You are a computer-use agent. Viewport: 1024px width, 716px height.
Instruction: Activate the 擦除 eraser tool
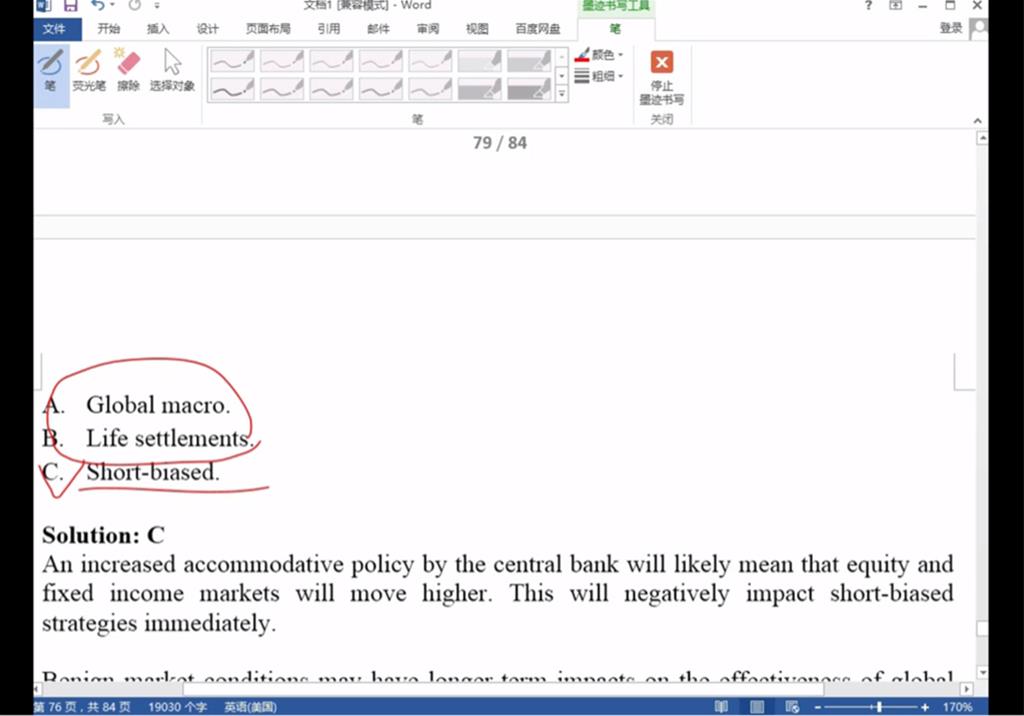pyautogui.click(x=128, y=71)
